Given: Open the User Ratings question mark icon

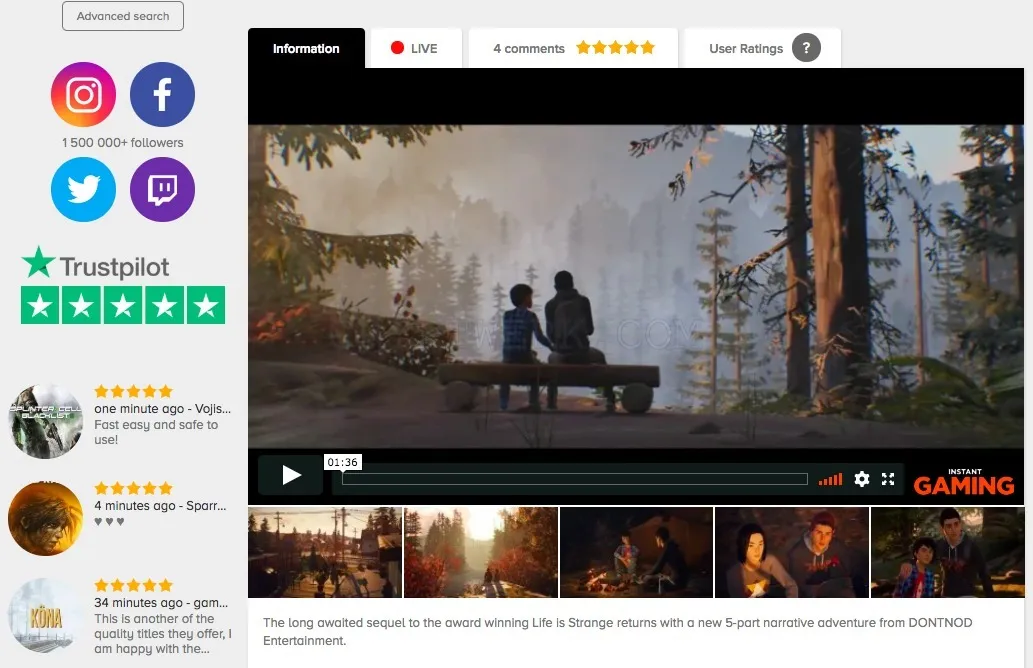Looking at the screenshot, I should coord(806,48).
